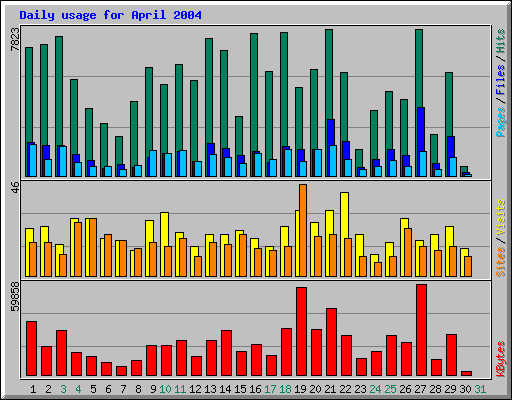Click the red 'KBytes' legend label

point(500,359)
